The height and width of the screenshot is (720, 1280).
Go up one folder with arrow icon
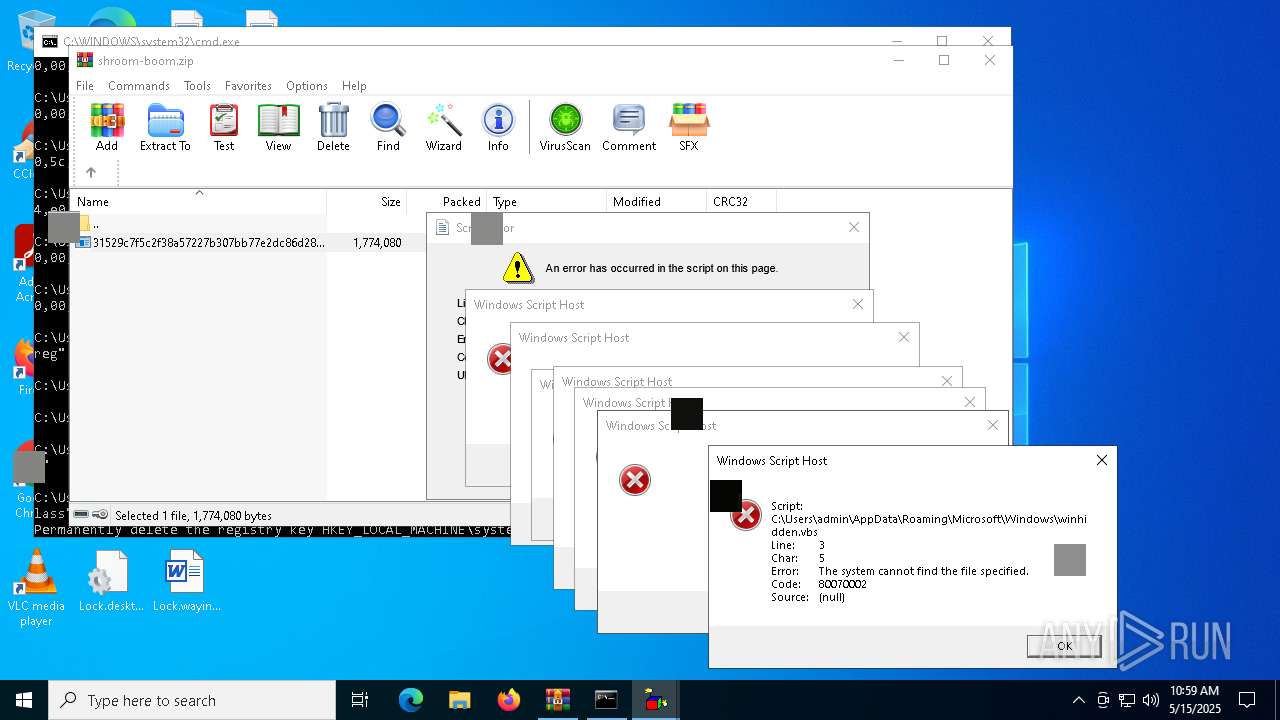(91, 172)
